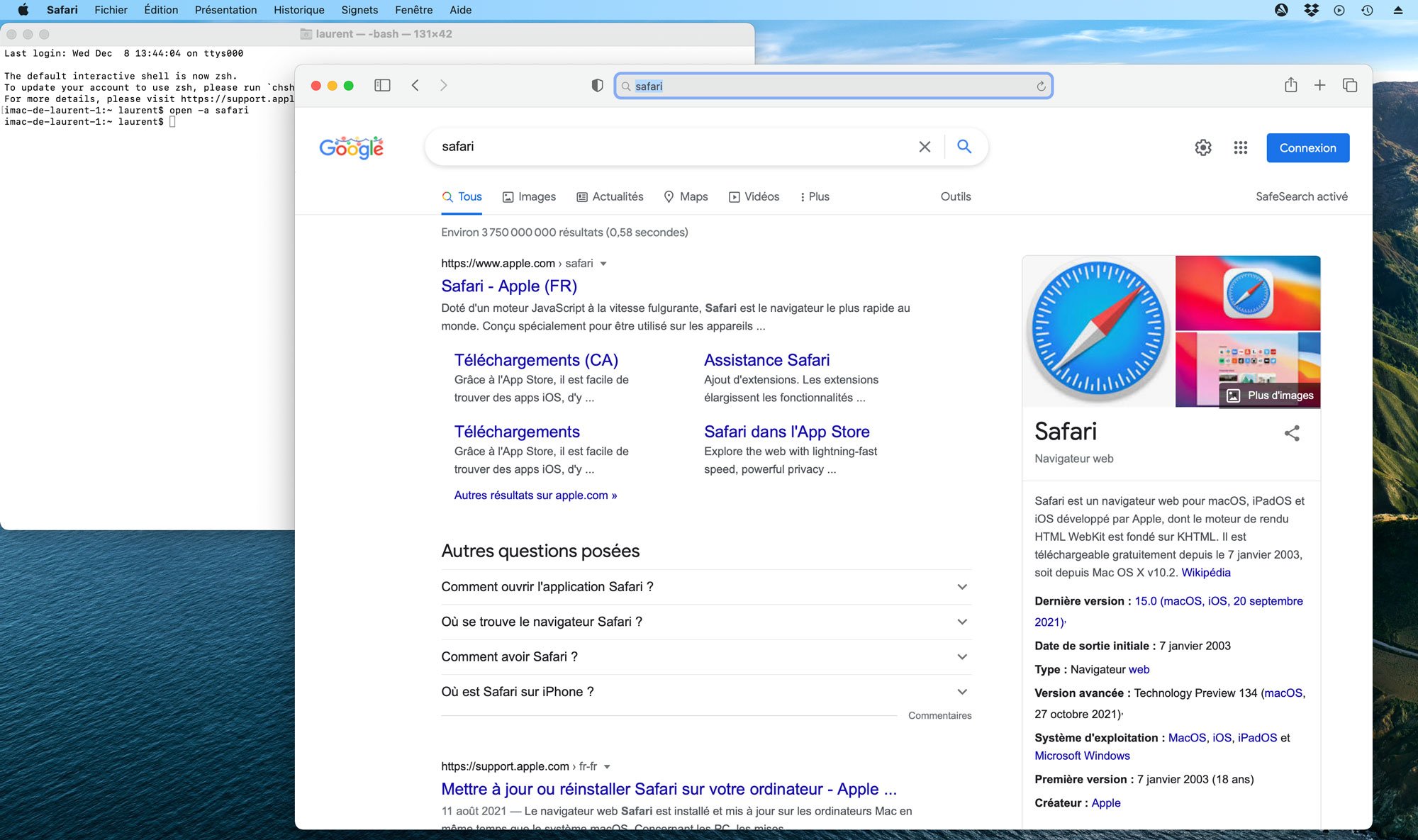Open the Fichier menu
1418x840 pixels.
point(111,10)
